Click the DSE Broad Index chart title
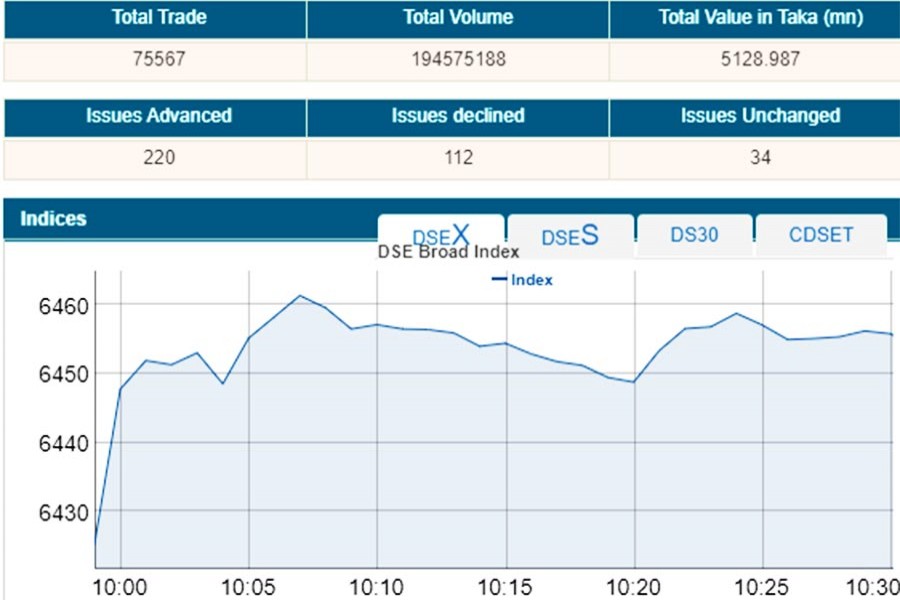 pyautogui.click(x=448, y=252)
